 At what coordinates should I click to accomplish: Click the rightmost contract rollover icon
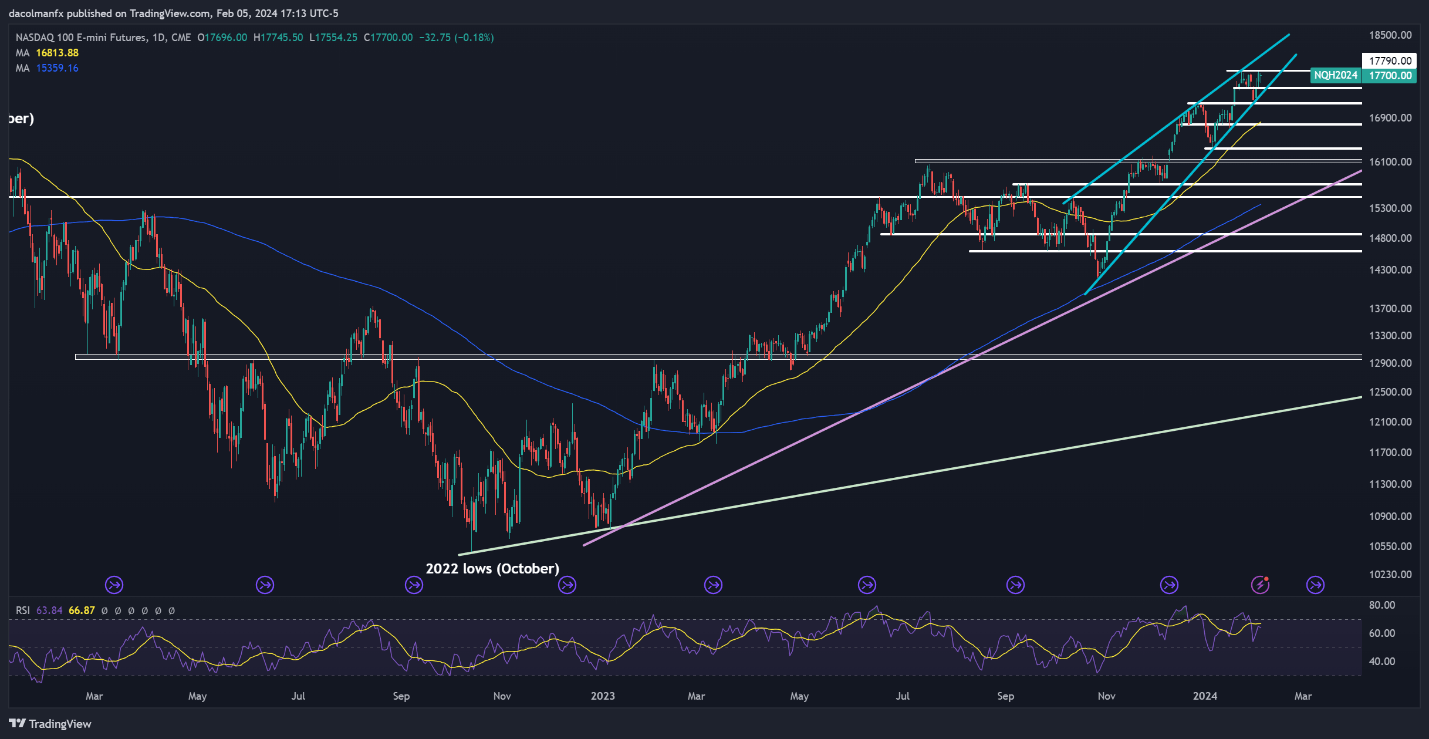pos(1314,584)
